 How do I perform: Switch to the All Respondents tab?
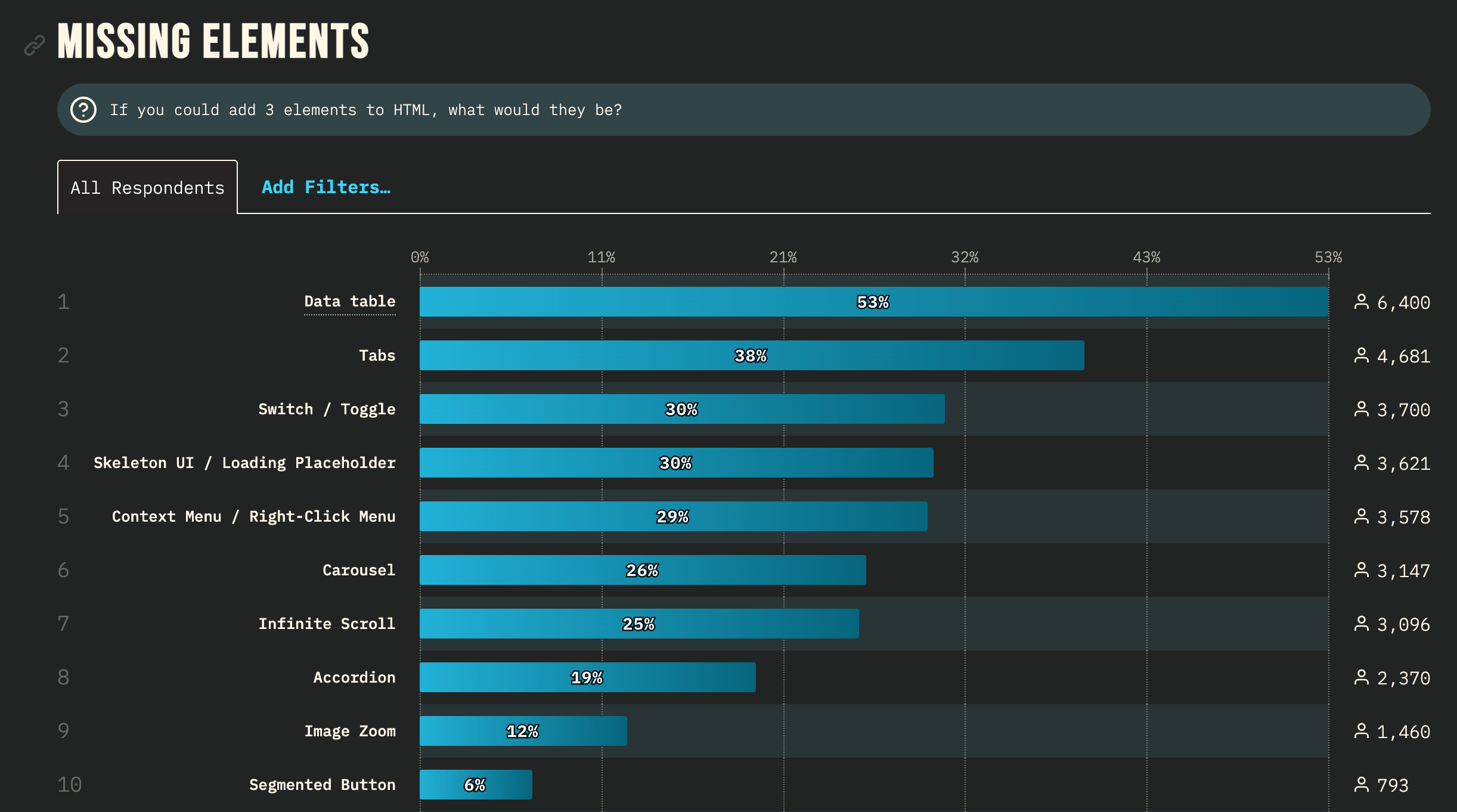147,187
